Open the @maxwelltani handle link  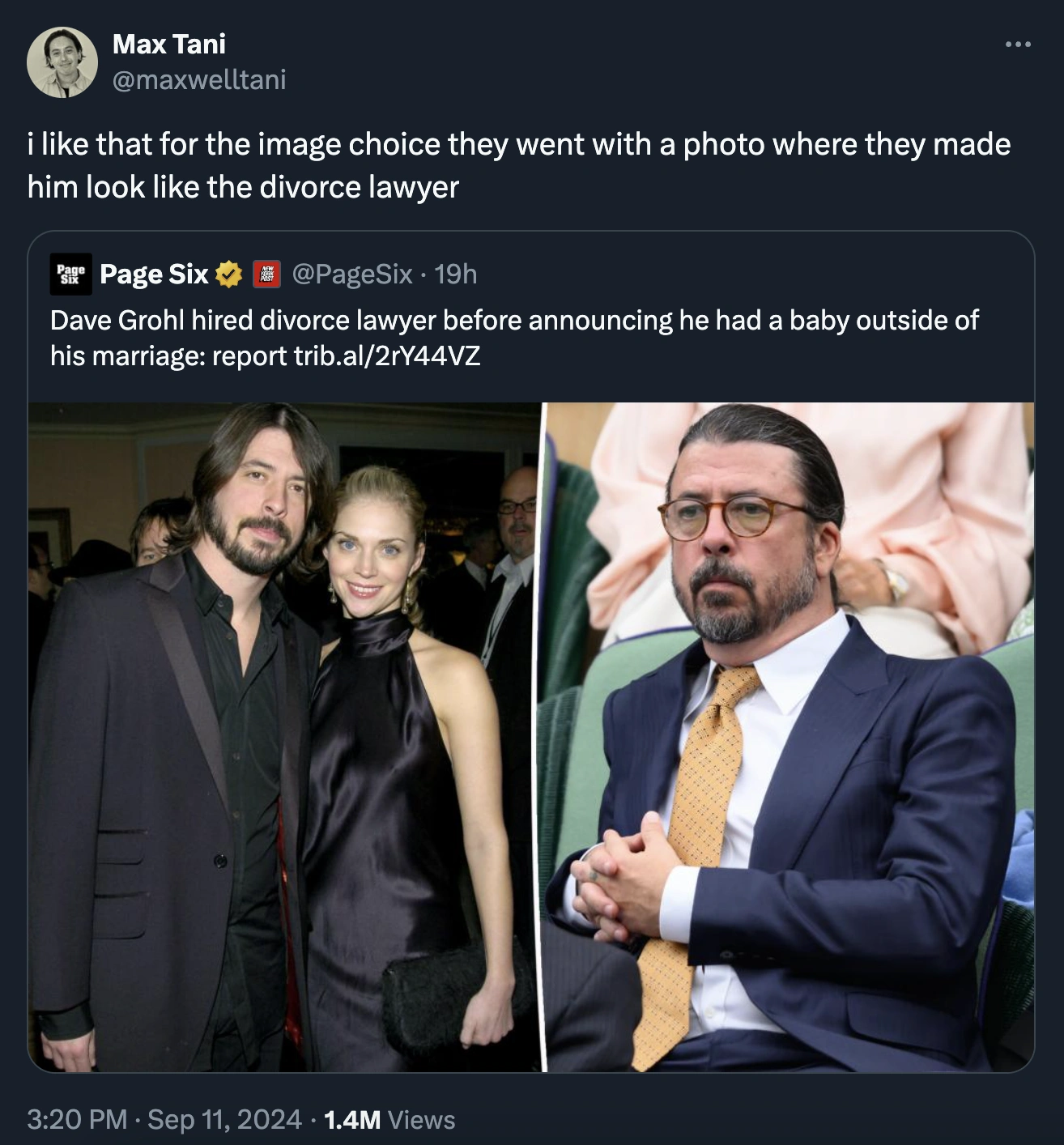(199, 79)
